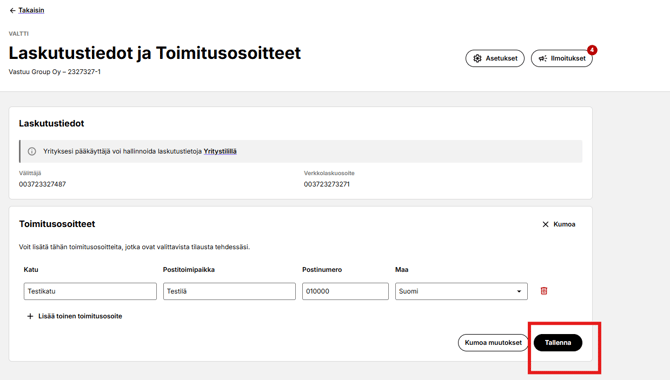670x380 pixels.
Task: Click the VALTTI label above the title
Action: pyautogui.click(x=19, y=33)
